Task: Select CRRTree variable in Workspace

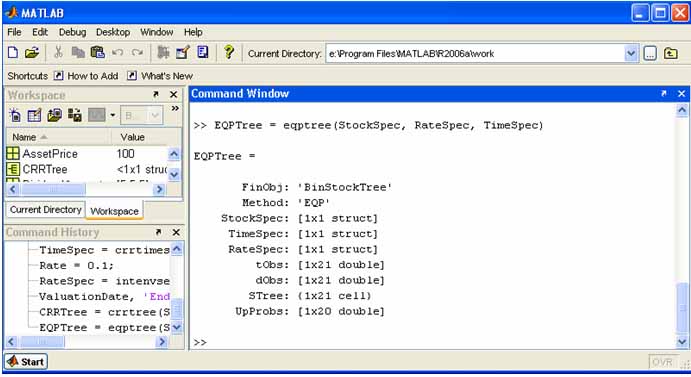Action: [x=86, y=169]
